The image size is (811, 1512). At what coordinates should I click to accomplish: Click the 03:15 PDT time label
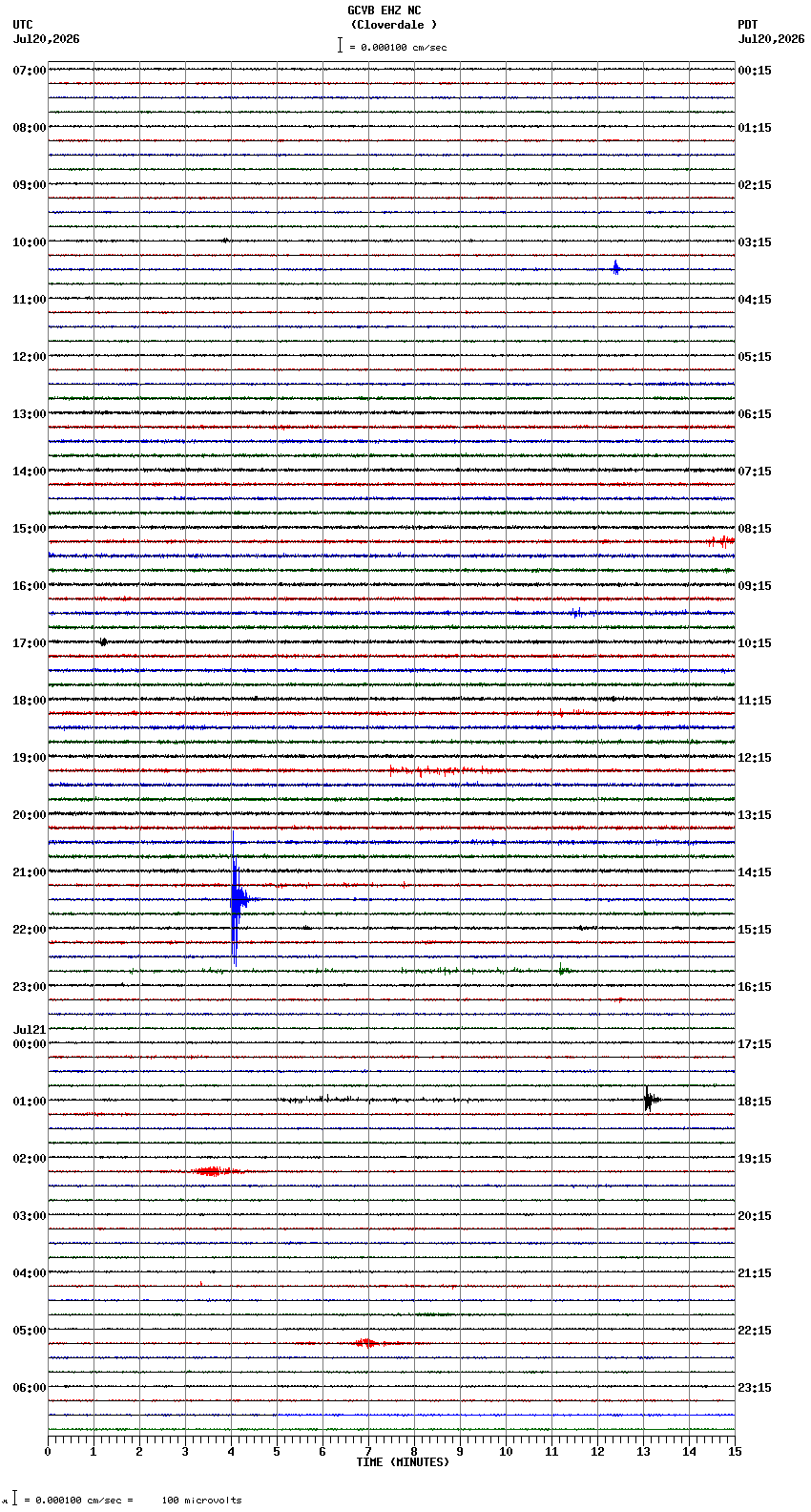[755, 242]
